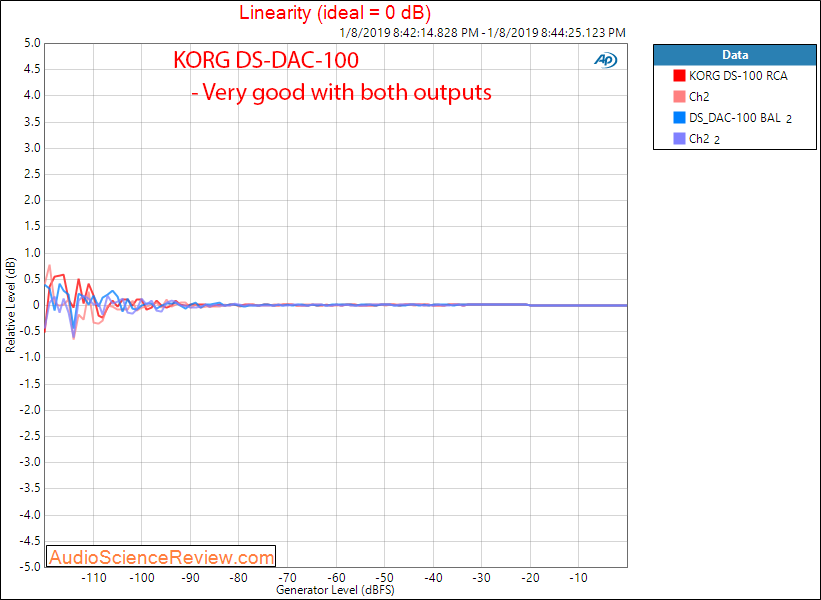Click the Data legend header
Viewport: 821px width, 600px height.
coord(735,55)
